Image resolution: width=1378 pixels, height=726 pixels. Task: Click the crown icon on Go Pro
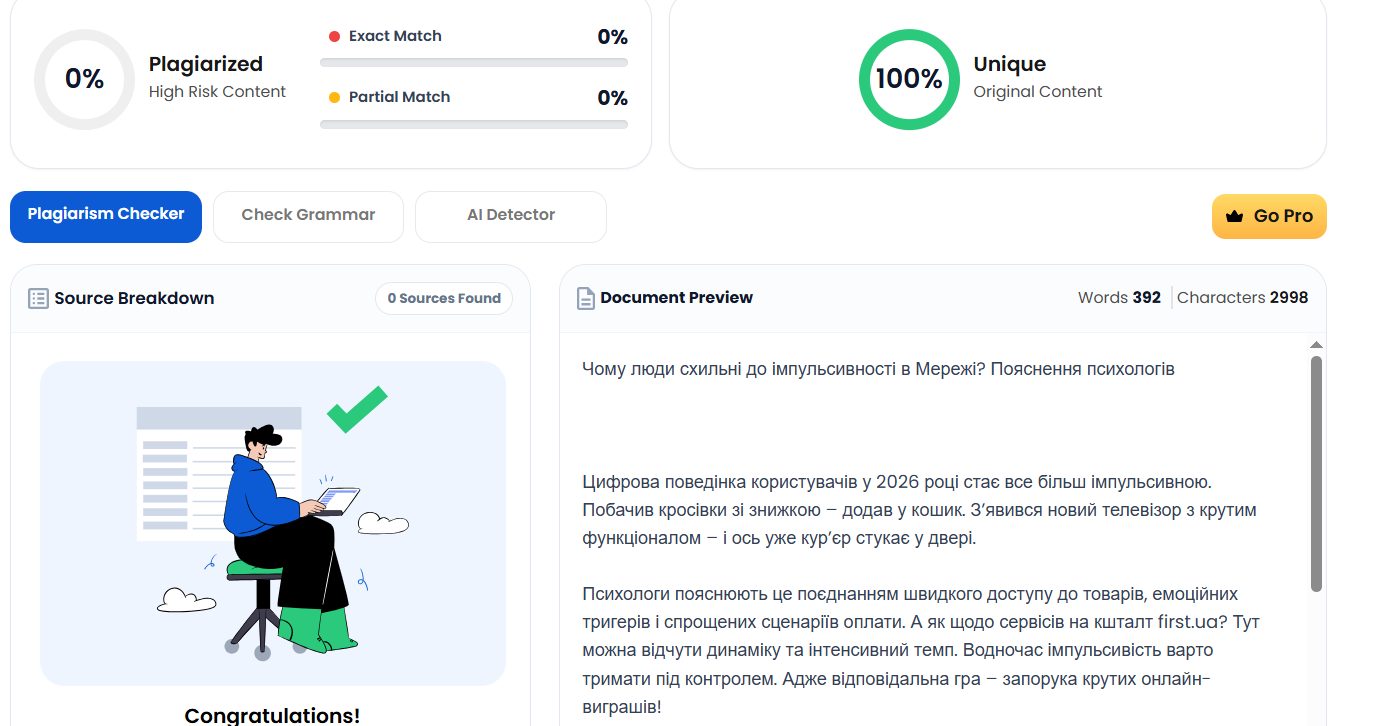click(x=1234, y=216)
